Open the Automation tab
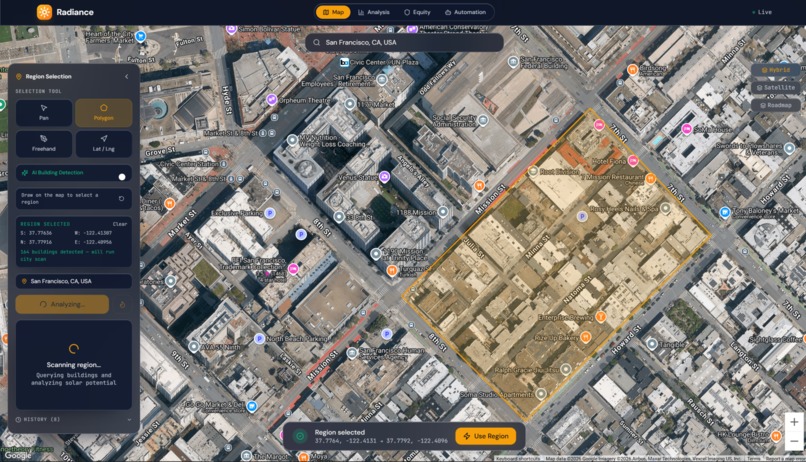This screenshot has height=462, width=806. [x=465, y=12]
